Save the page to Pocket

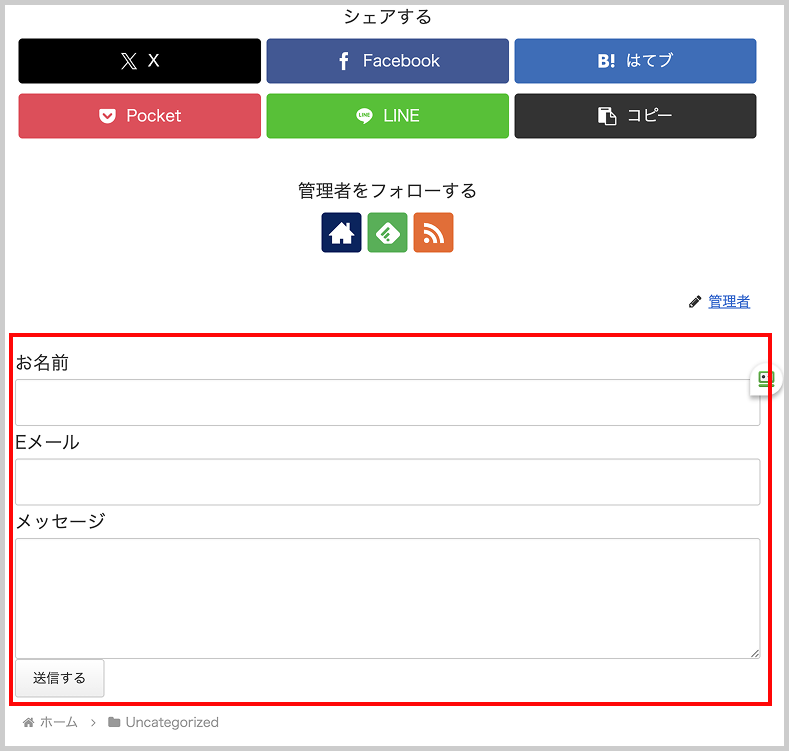(x=139, y=116)
